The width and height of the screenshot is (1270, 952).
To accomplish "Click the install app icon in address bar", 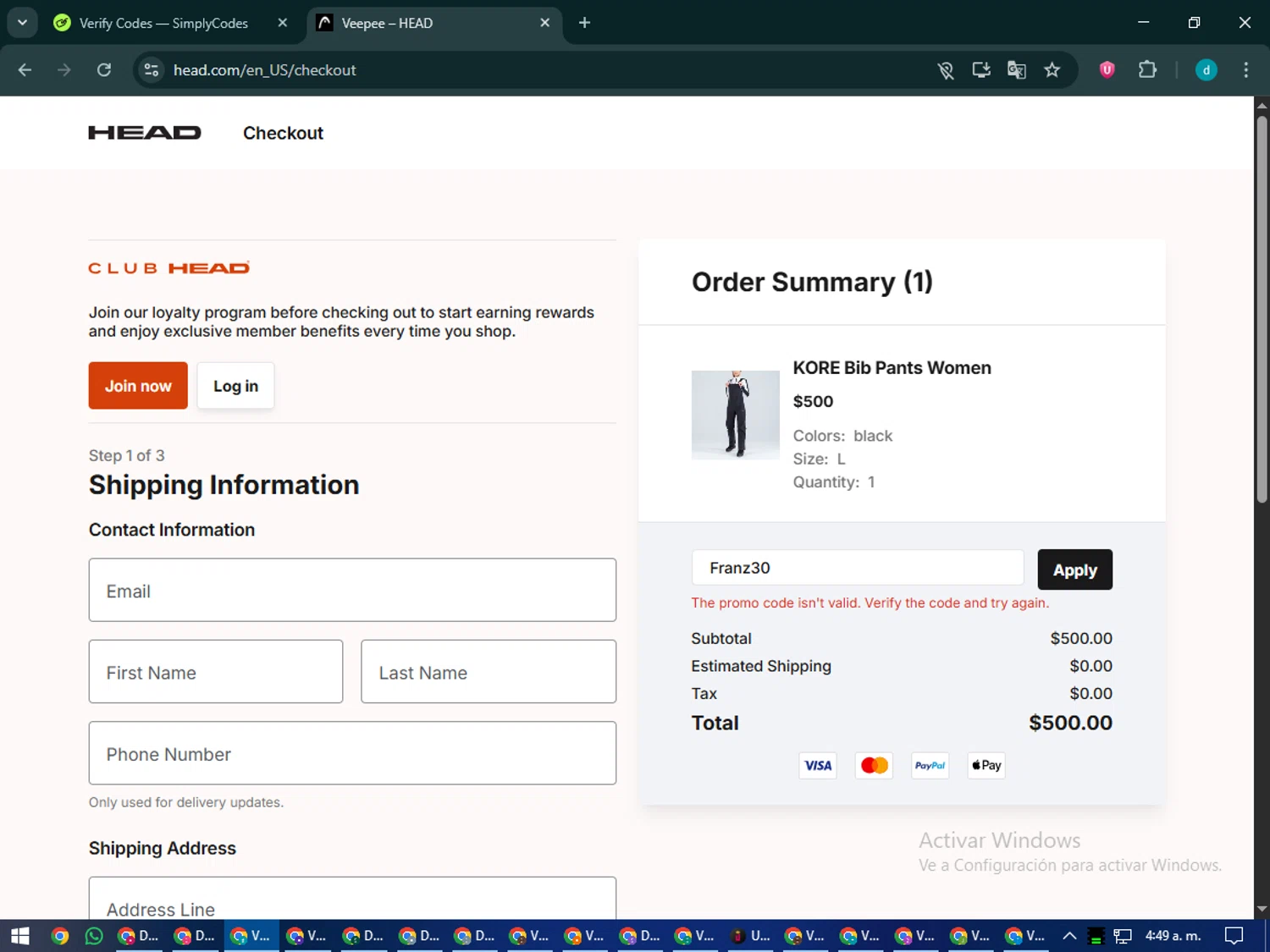I will pos(981,70).
